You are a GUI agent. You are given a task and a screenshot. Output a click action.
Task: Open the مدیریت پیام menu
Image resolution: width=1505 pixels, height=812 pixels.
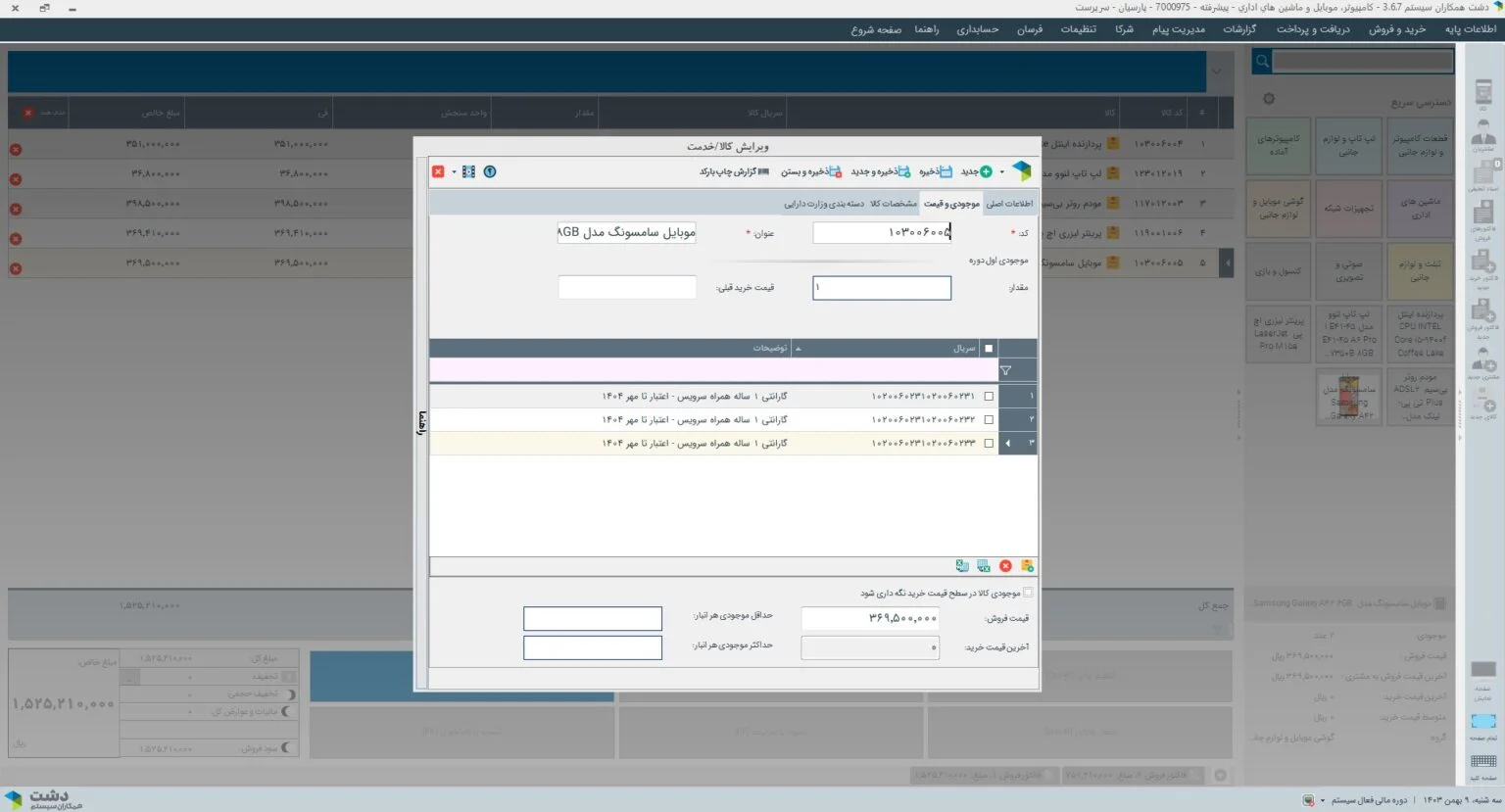tap(1179, 29)
